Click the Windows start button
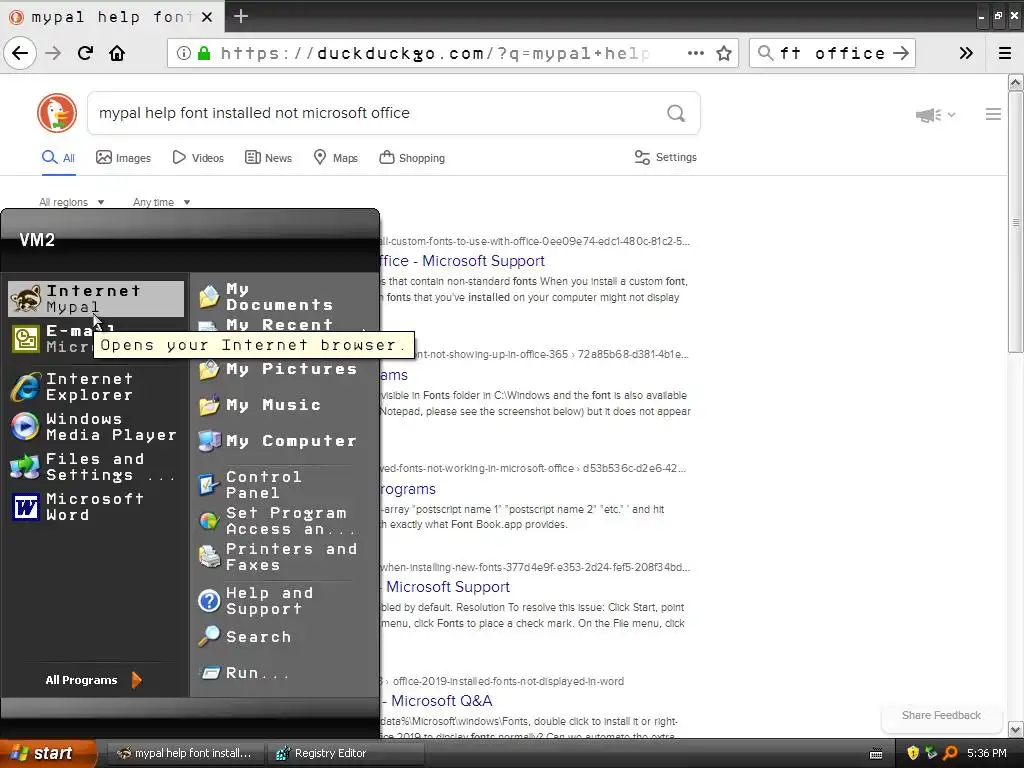The width and height of the screenshot is (1024, 768). point(47,753)
